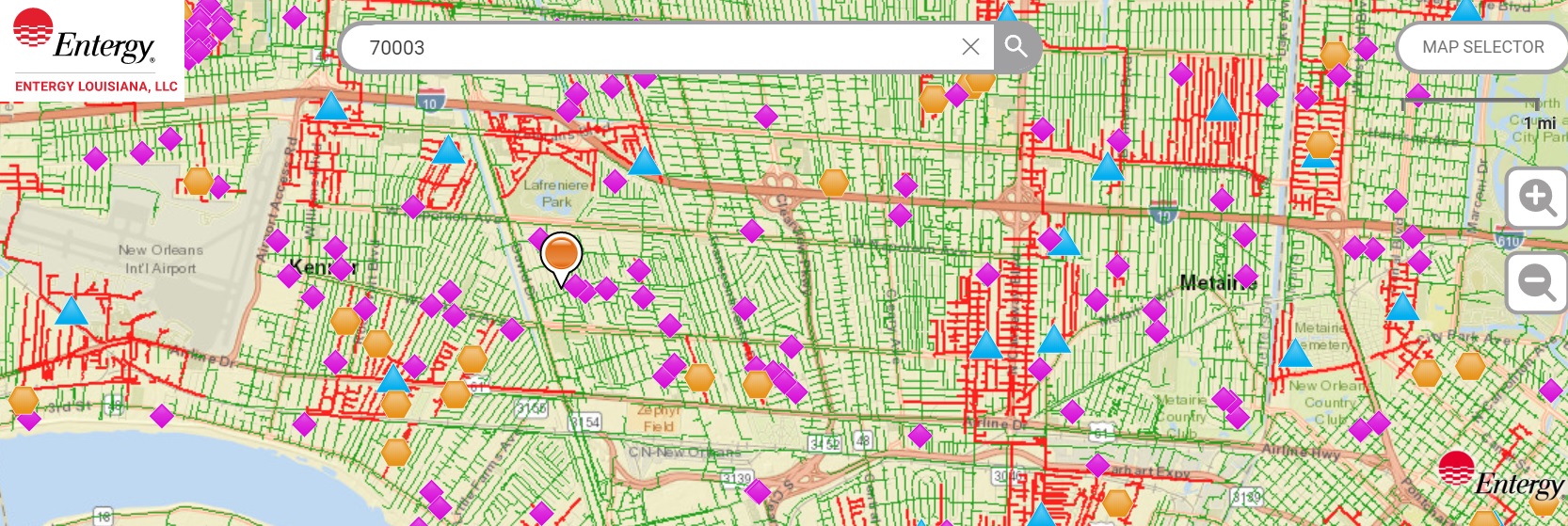The height and width of the screenshot is (526, 1568).
Task: Click the Entergy Louisiana logo at top left
Action: tap(92, 50)
